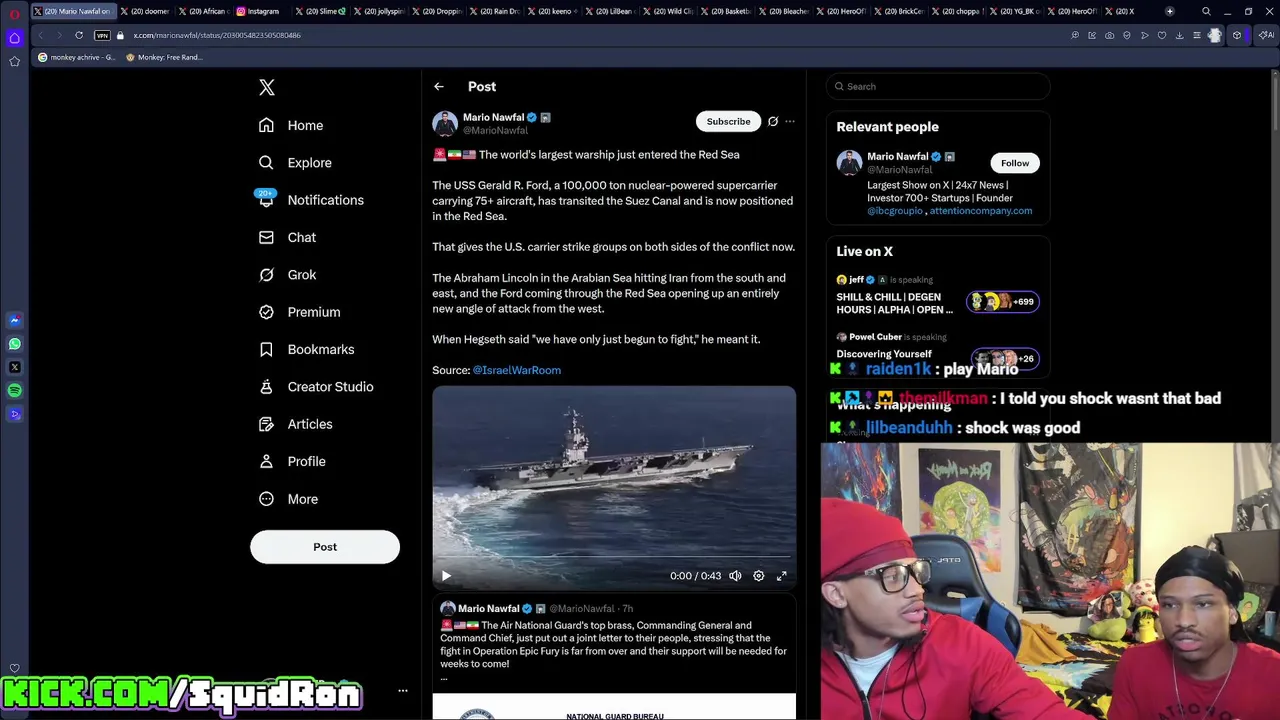Toggle the VPN badge in the address bar
Image resolution: width=1280 pixels, height=720 pixels.
coord(101,35)
